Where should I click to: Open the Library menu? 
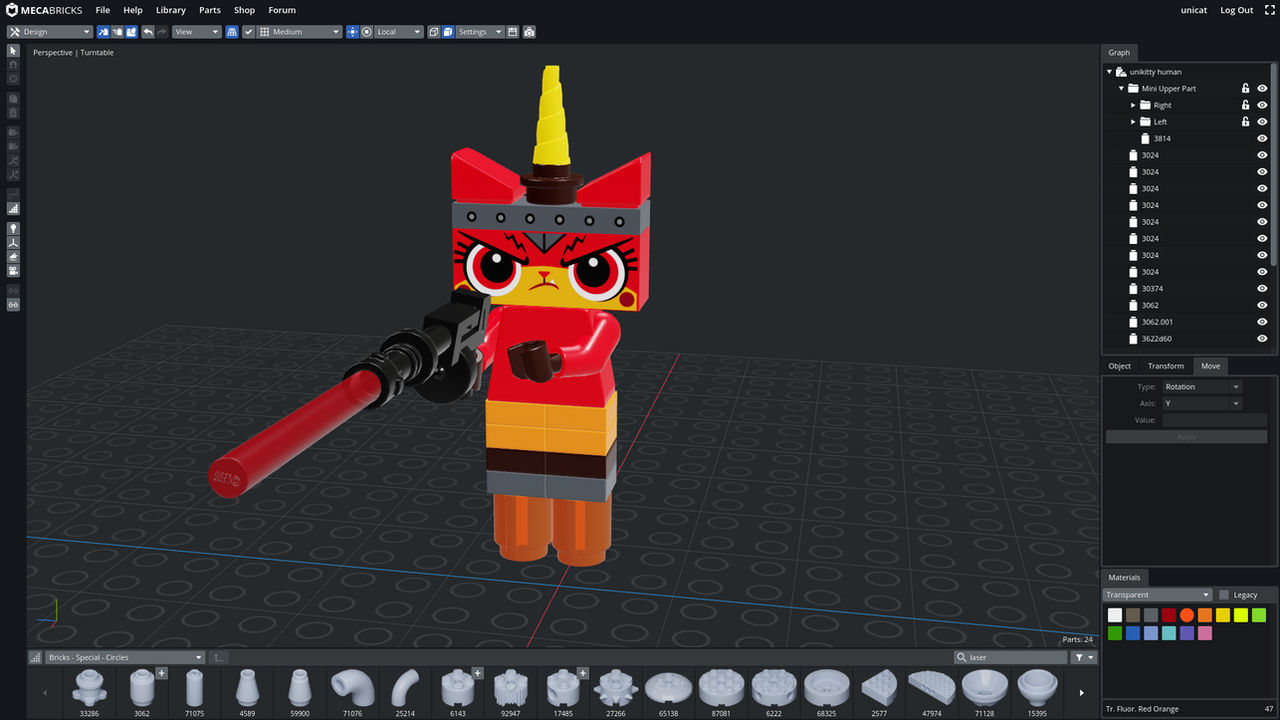(170, 10)
